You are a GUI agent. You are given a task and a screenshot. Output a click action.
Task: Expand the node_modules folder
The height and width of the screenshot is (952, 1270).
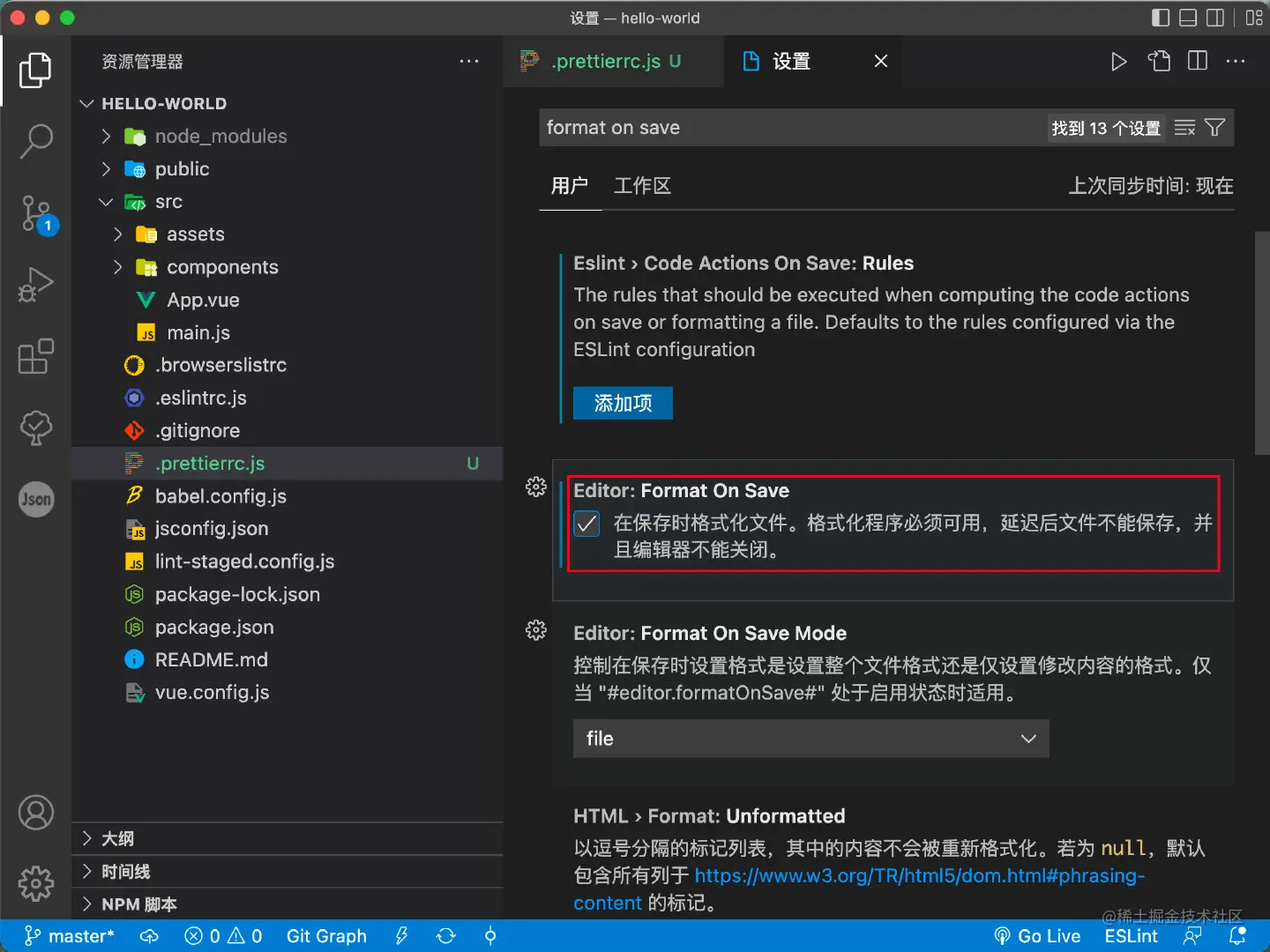[x=106, y=136]
